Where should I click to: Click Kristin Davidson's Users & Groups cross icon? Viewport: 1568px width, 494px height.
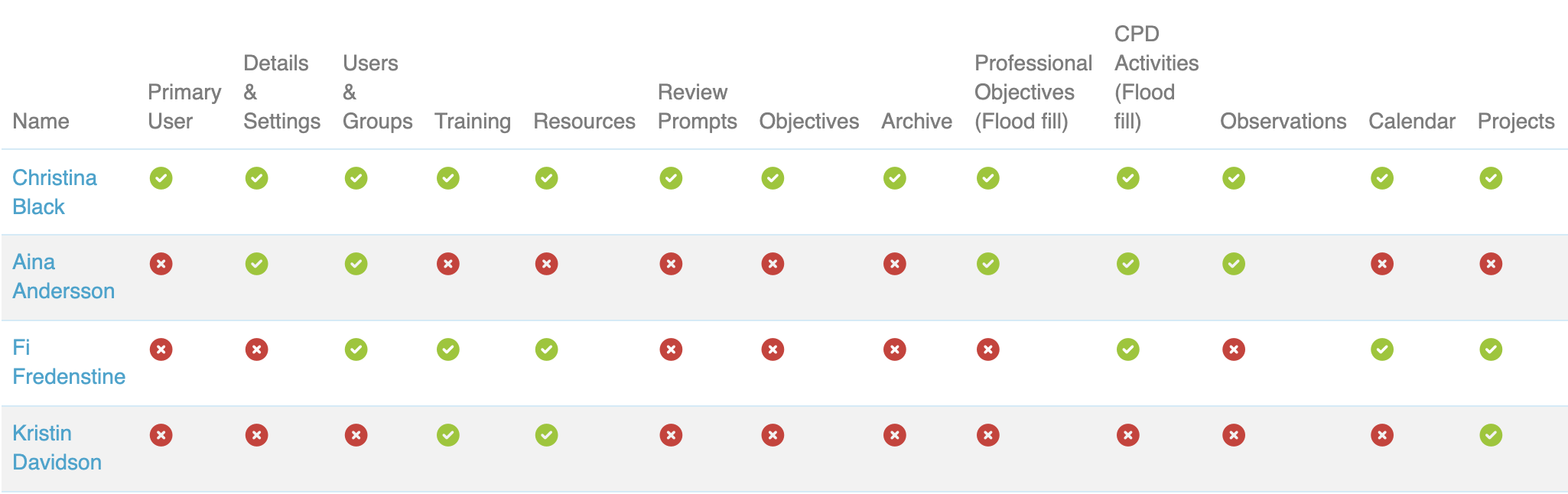tap(356, 435)
